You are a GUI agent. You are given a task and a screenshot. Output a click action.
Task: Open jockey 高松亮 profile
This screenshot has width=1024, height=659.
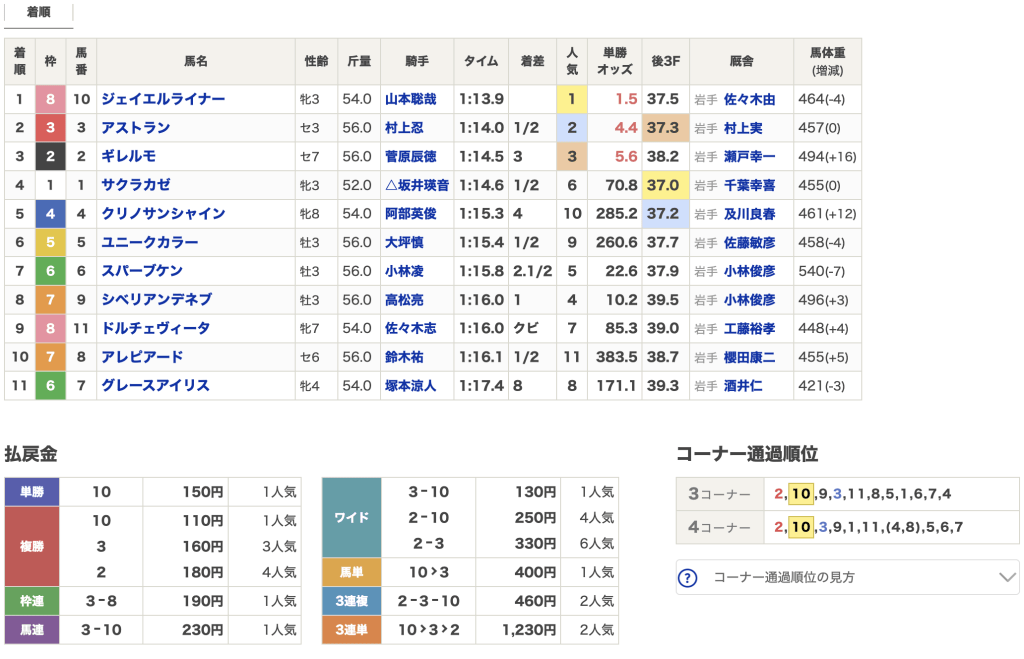[x=404, y=300]
